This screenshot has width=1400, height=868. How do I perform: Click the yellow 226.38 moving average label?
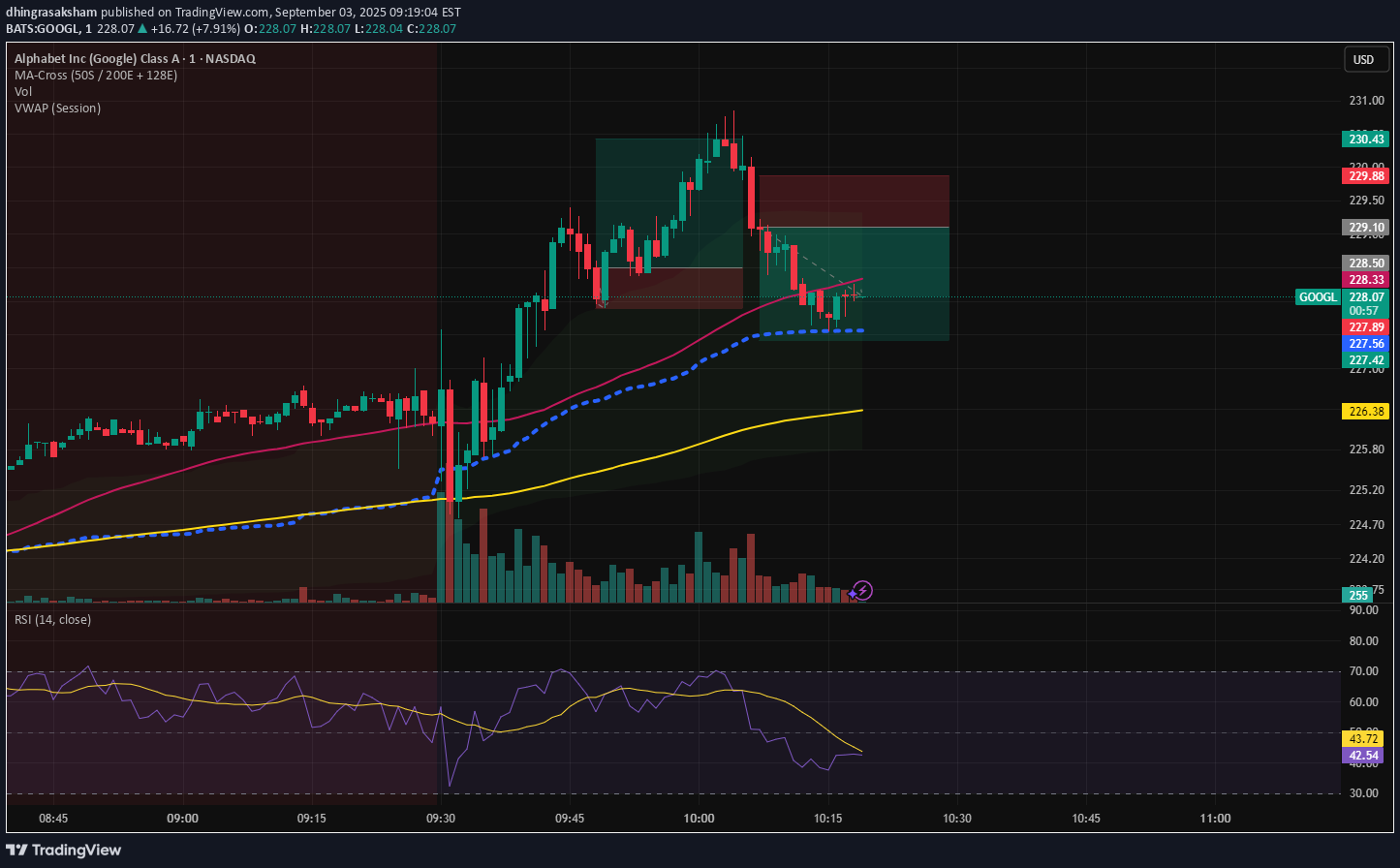1366,412
